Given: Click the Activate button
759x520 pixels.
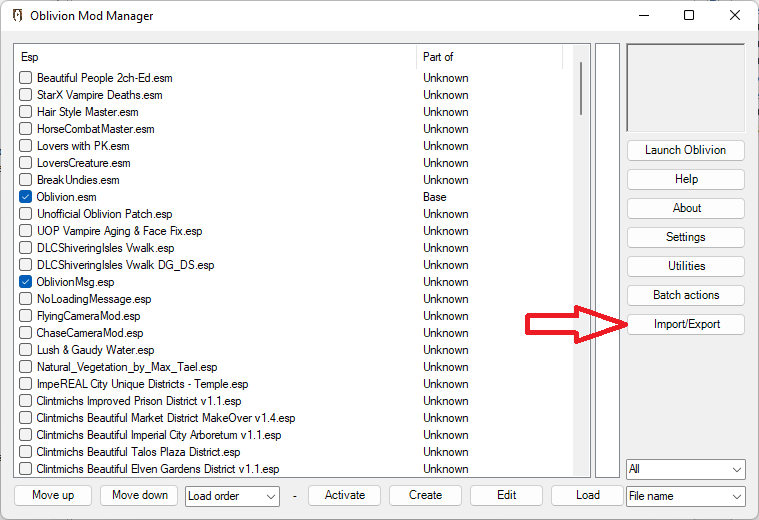Looking at the screenshot, I should pyautogui.click(x=344, y=495).
